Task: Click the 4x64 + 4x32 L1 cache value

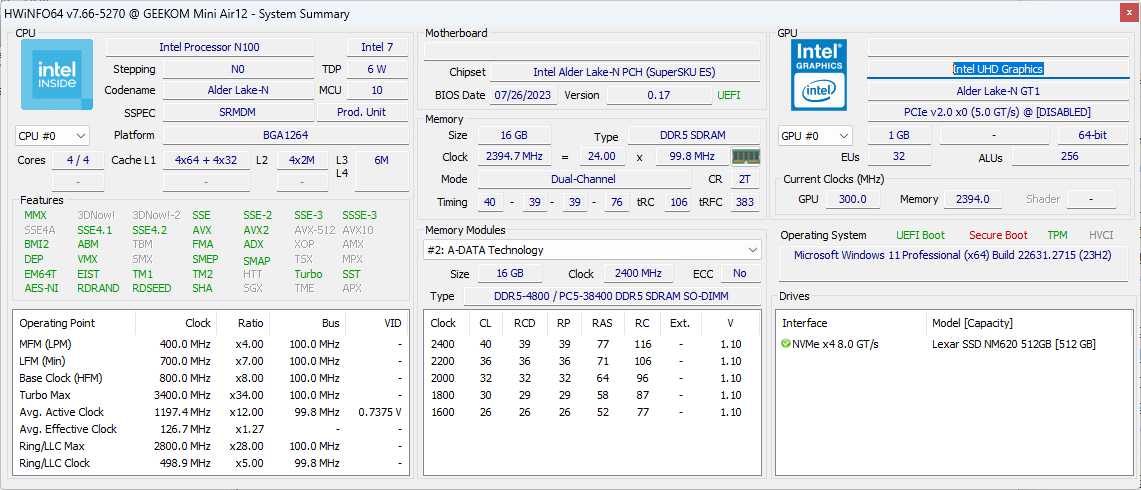Action: (206, 160)
